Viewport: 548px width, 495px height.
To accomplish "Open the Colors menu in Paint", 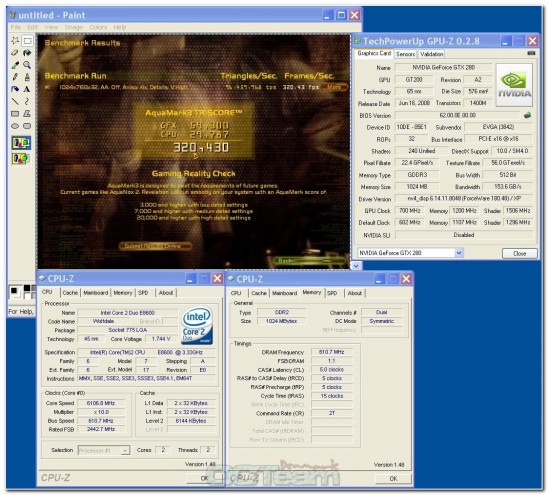I will 98,27.
